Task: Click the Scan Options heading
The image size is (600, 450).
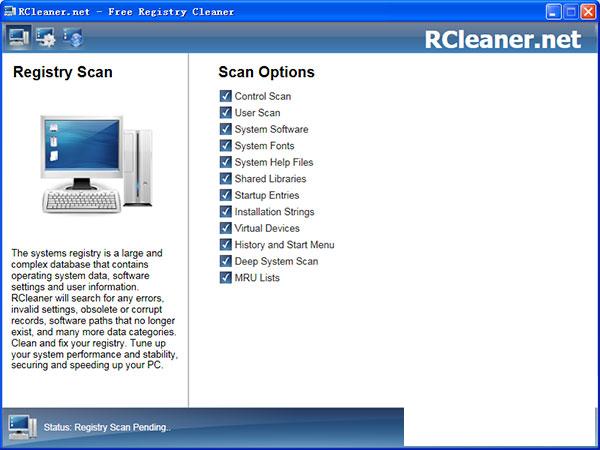Action: 266,72
